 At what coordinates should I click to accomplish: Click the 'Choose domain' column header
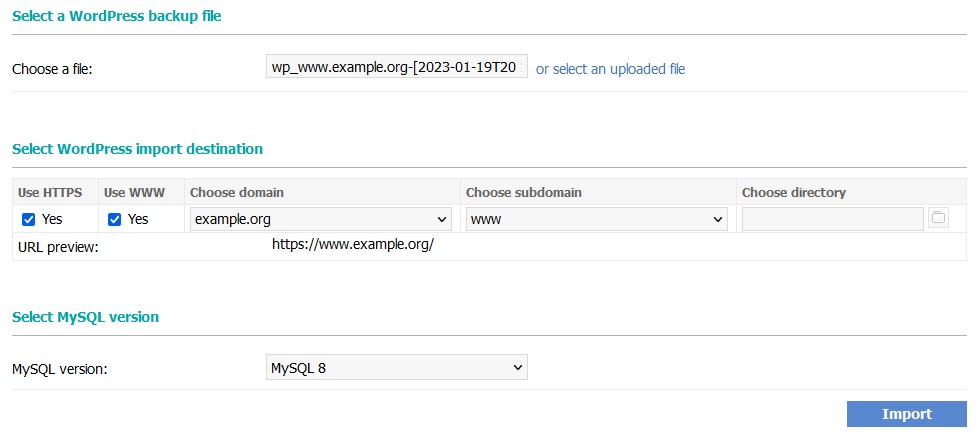(237, 192)
